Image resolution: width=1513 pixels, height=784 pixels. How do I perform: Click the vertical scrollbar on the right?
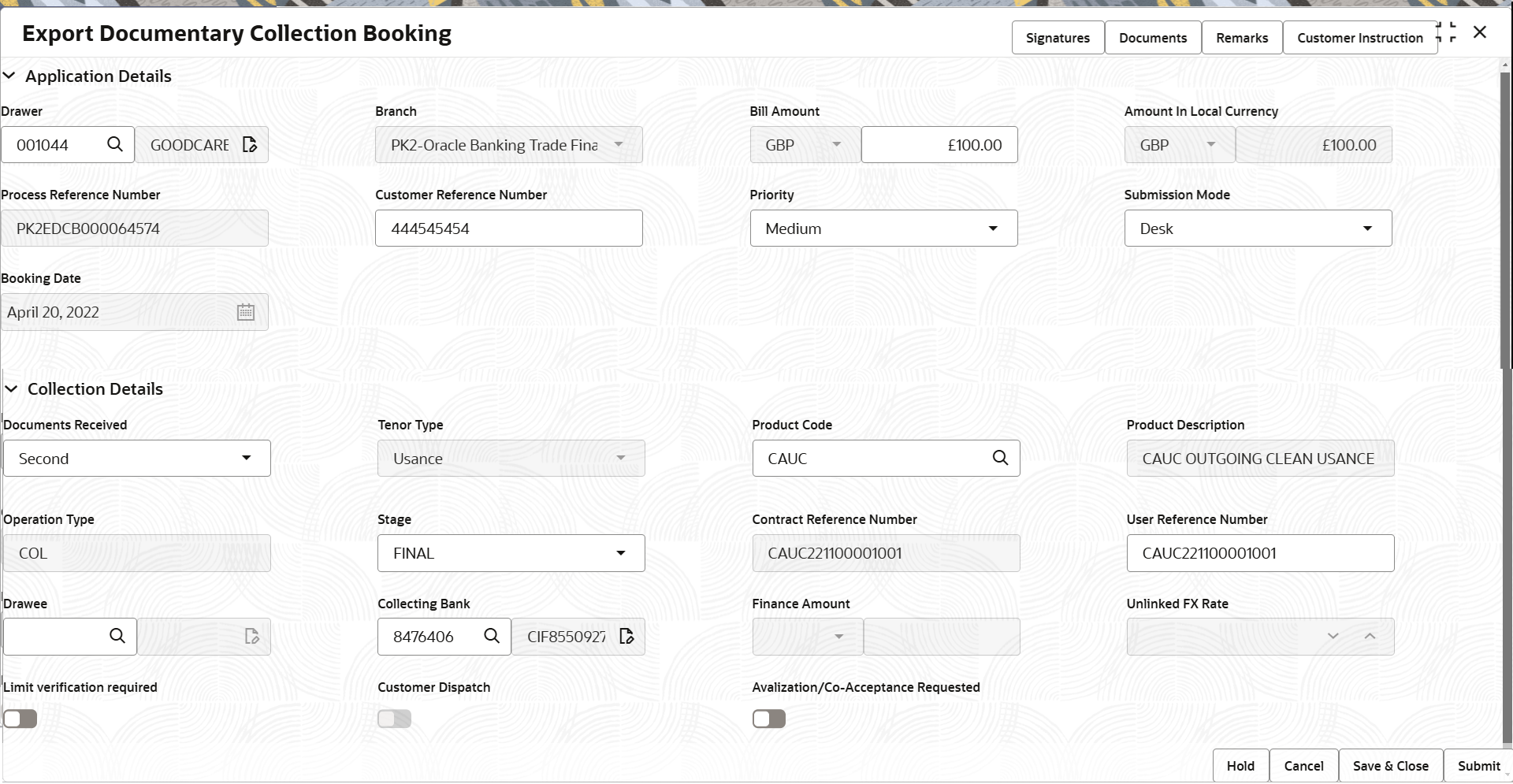[x=1506, y=221]
